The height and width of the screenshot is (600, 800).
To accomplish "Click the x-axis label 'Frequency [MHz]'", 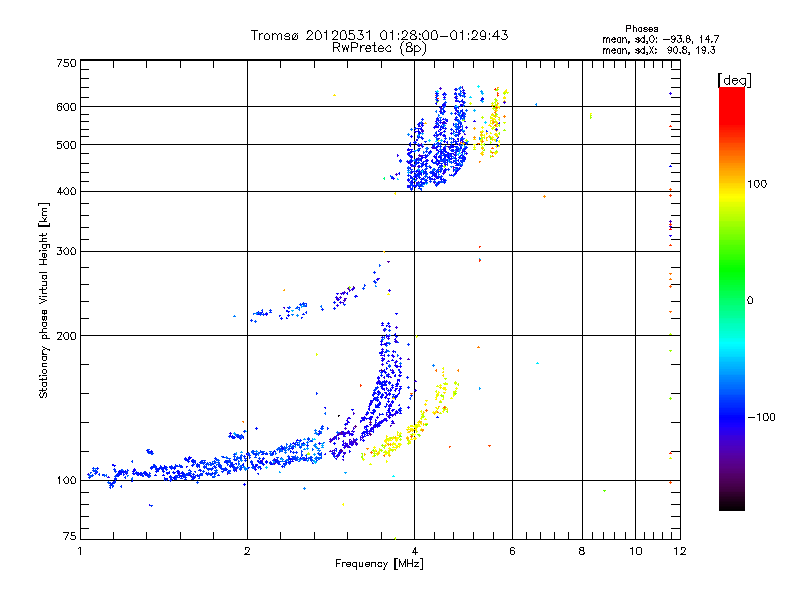I will (379, 564).
